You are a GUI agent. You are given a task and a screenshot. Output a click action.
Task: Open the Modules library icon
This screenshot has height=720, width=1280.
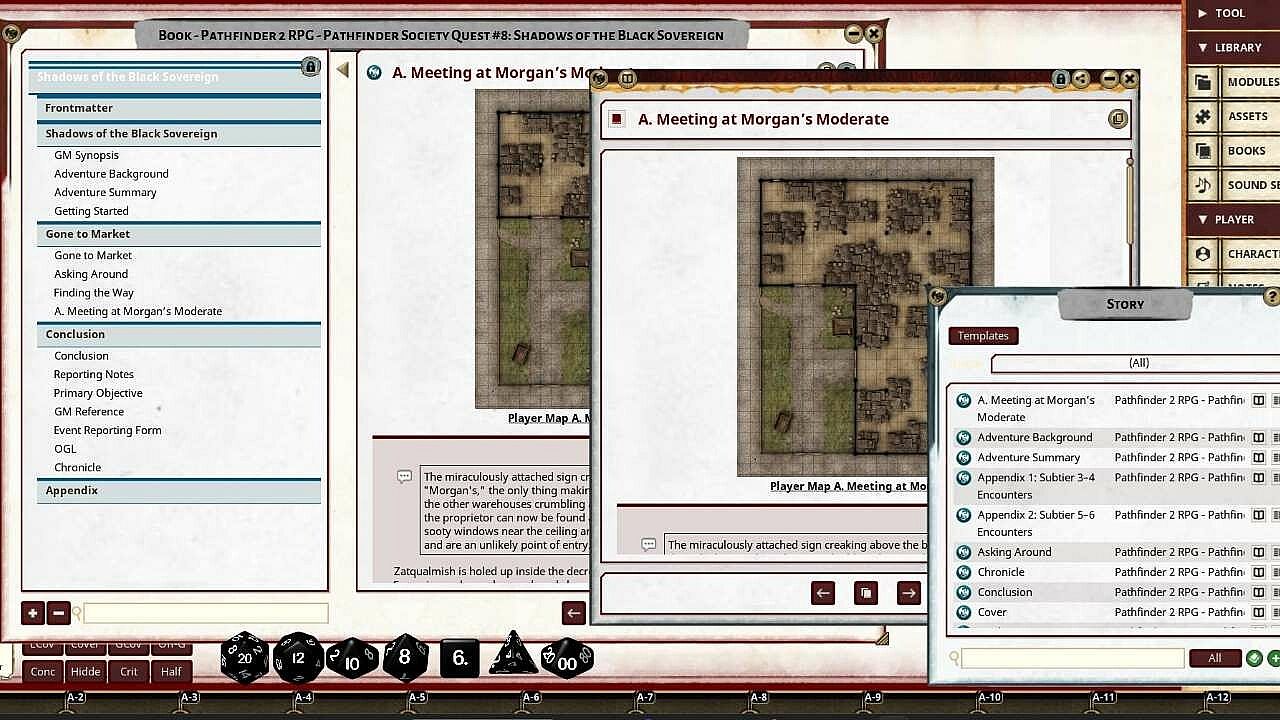pos(1203,82)
